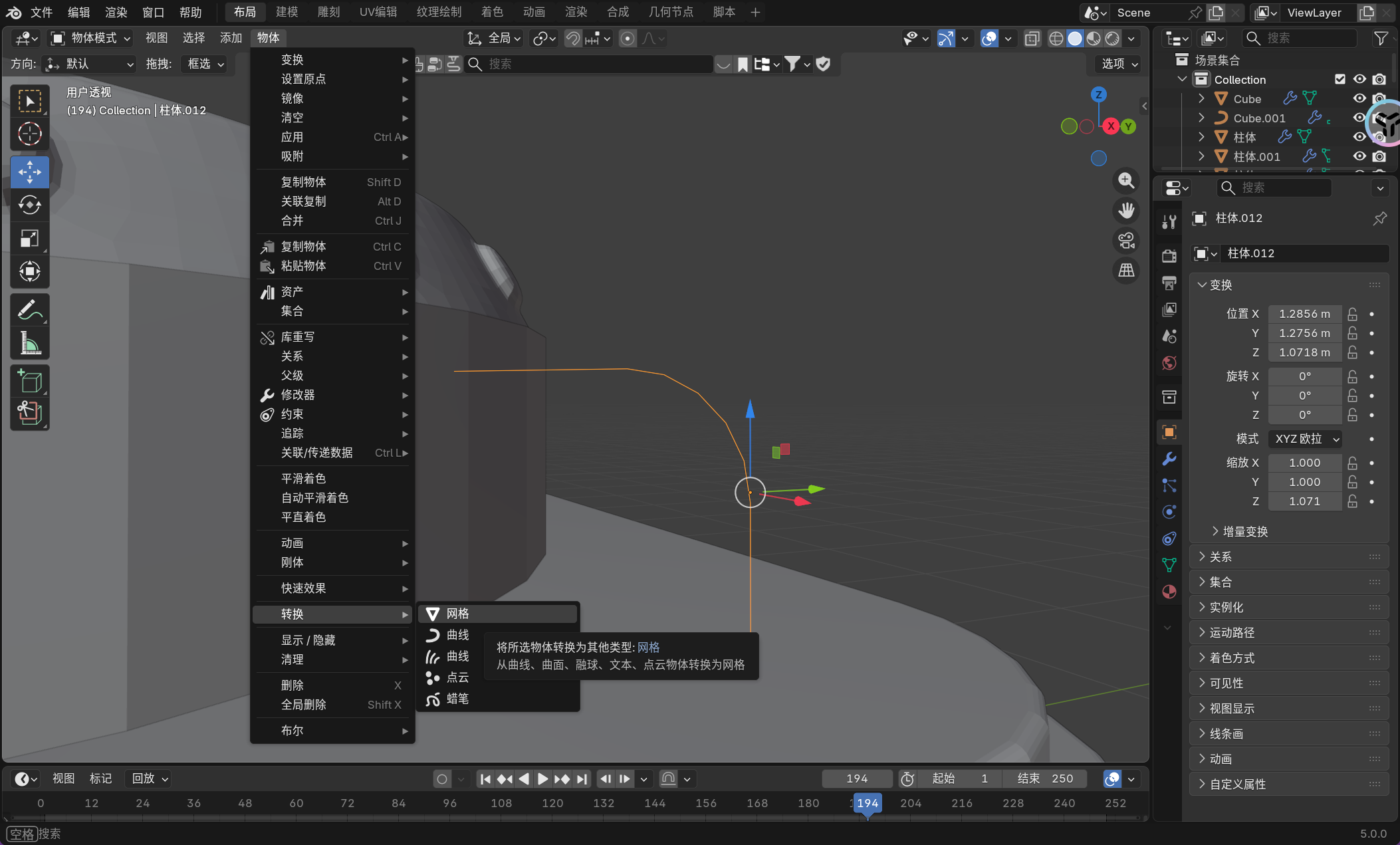Viewport: 1400px width, 845px height.
Task: Expand the 关系 panel
Action: (1221, 557)
